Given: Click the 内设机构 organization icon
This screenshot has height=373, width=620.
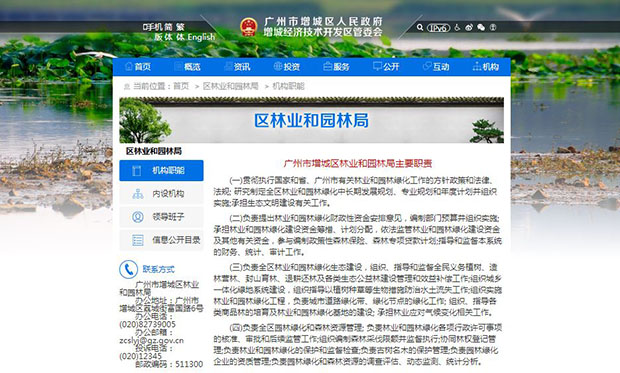Looking at the screenshot, I should (138, 193).
